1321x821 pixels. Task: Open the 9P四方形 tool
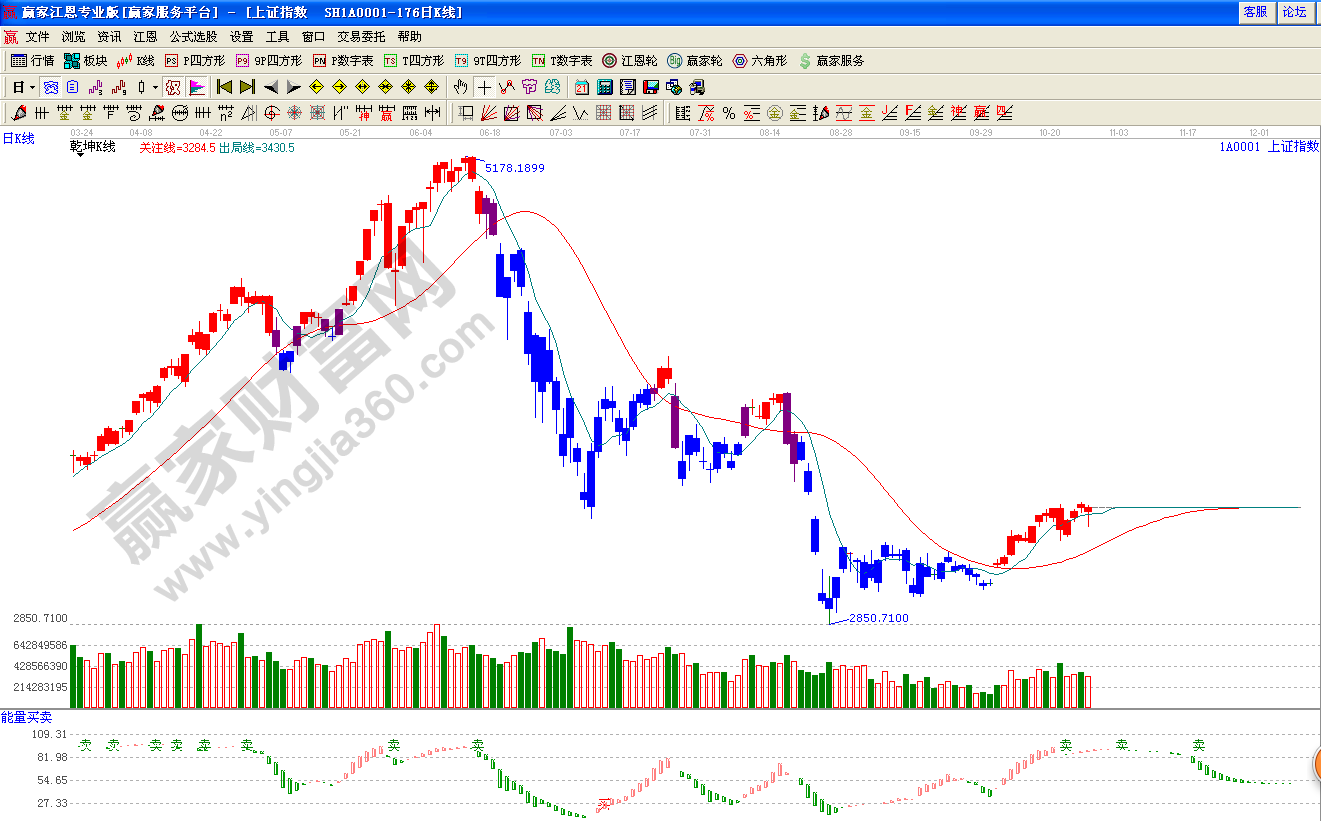[x=268, y=61]
